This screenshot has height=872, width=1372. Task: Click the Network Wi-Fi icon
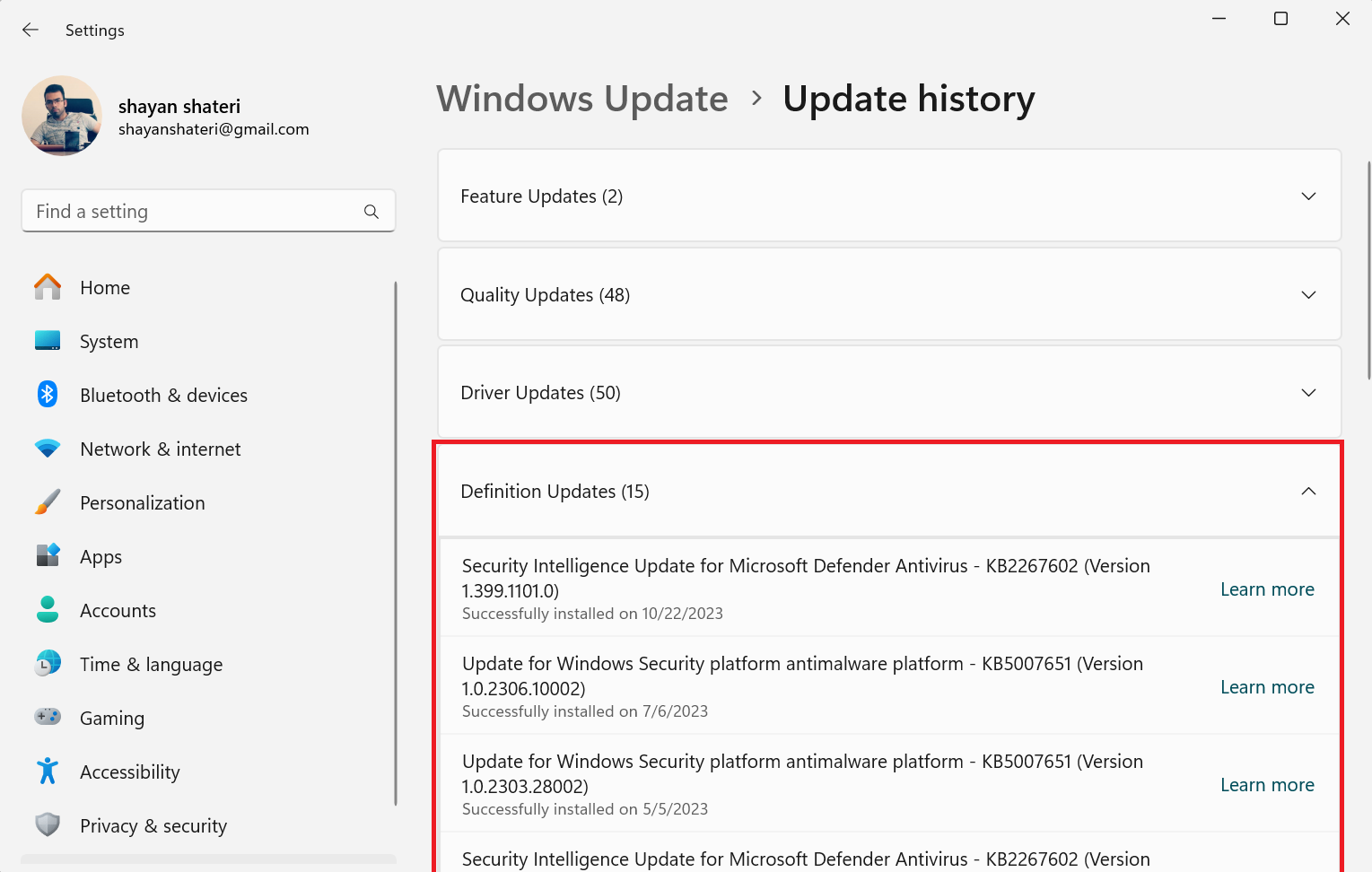tap(48, 449)
